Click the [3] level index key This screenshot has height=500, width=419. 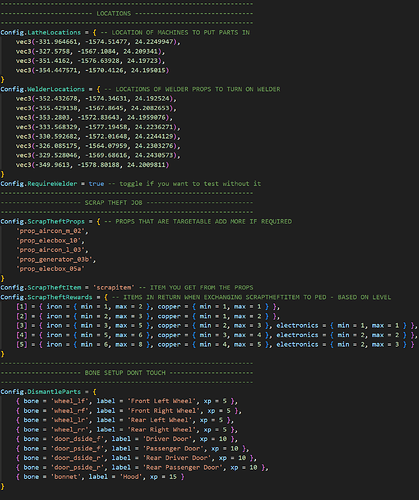point(22,325)
